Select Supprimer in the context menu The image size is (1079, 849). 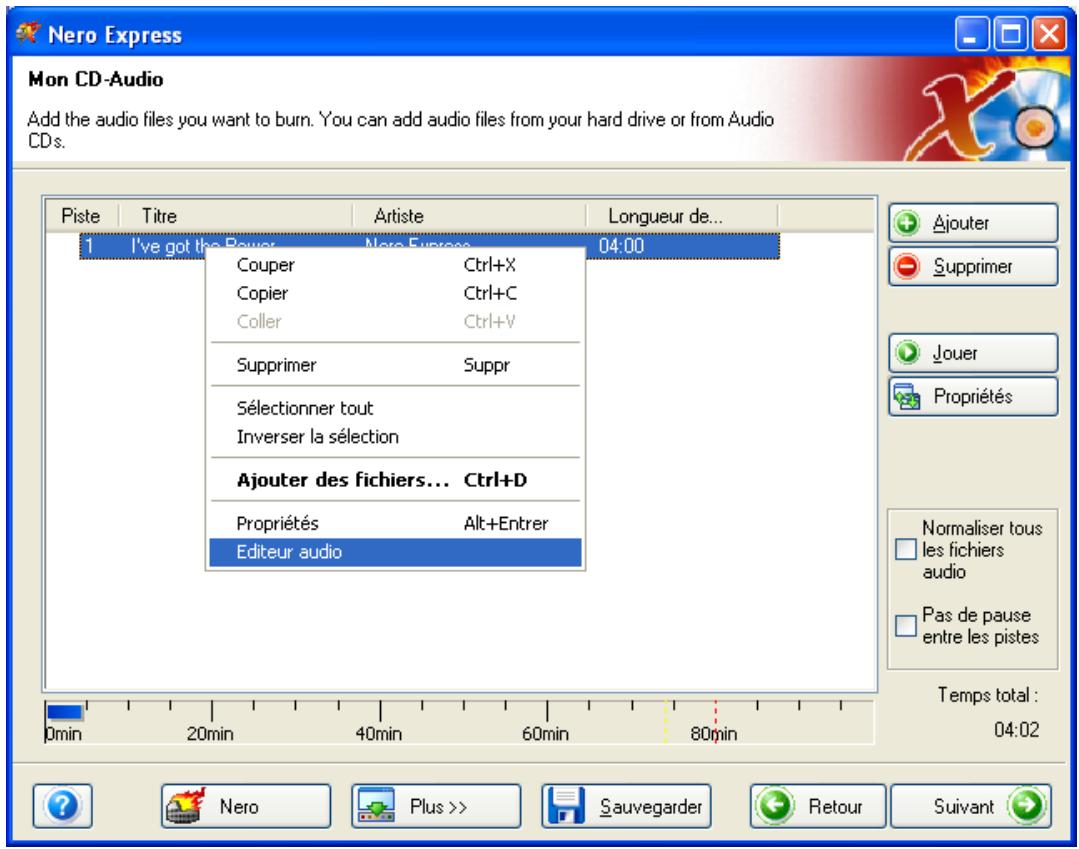pos(396,365)
